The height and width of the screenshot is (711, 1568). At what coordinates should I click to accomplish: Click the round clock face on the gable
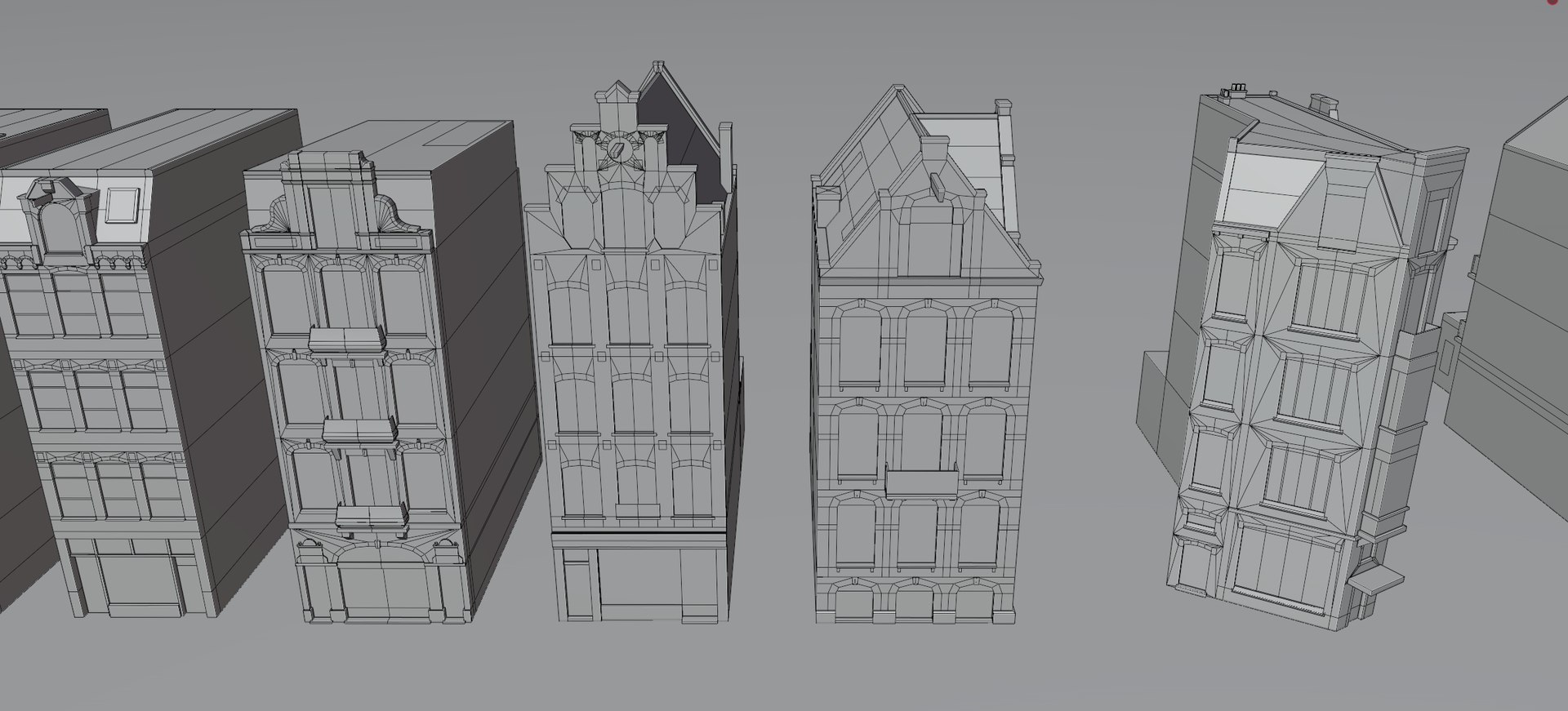(618, 149)
